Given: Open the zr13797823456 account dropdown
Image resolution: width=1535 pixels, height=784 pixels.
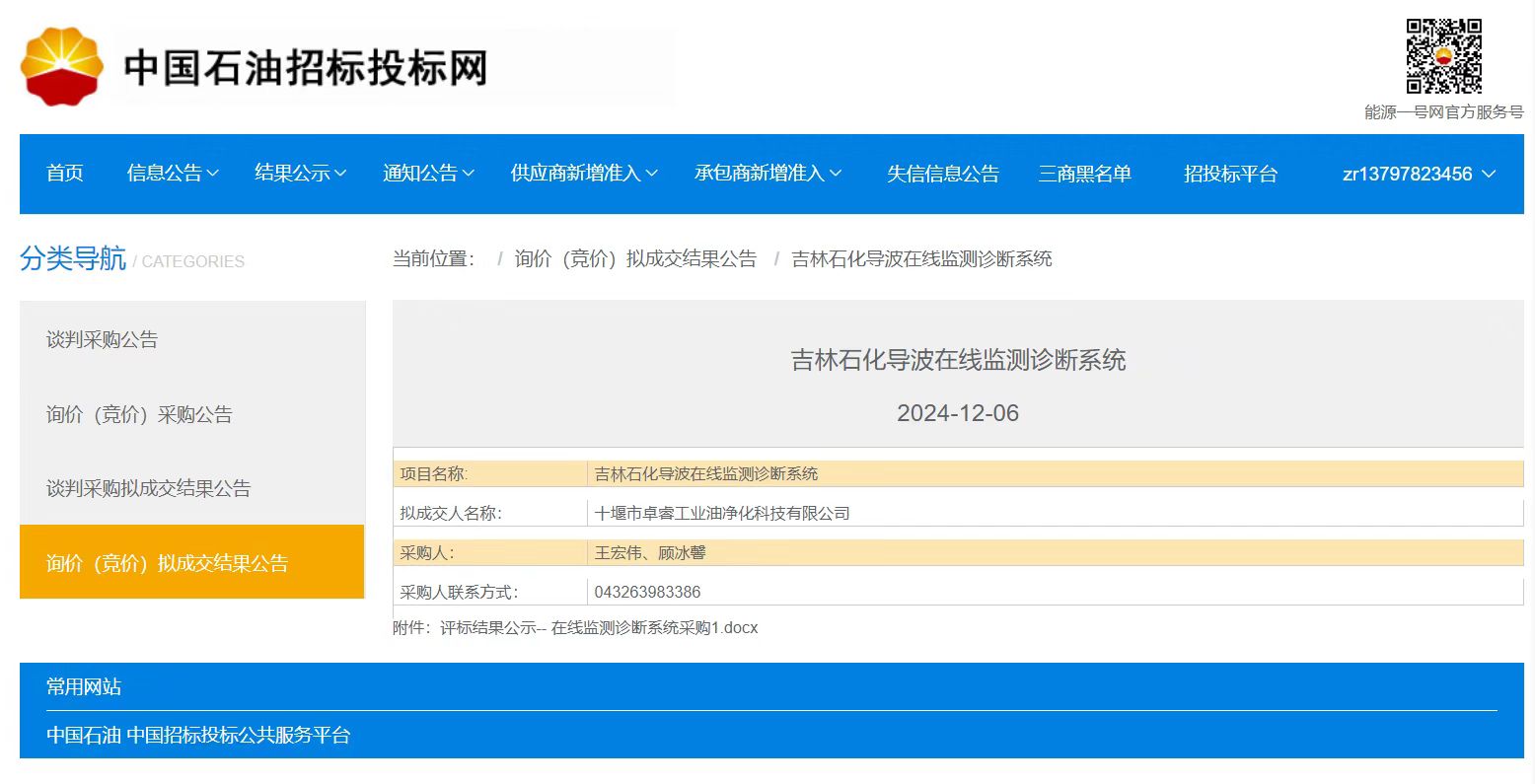Looking at the screenshot, I should point(1419,174).
